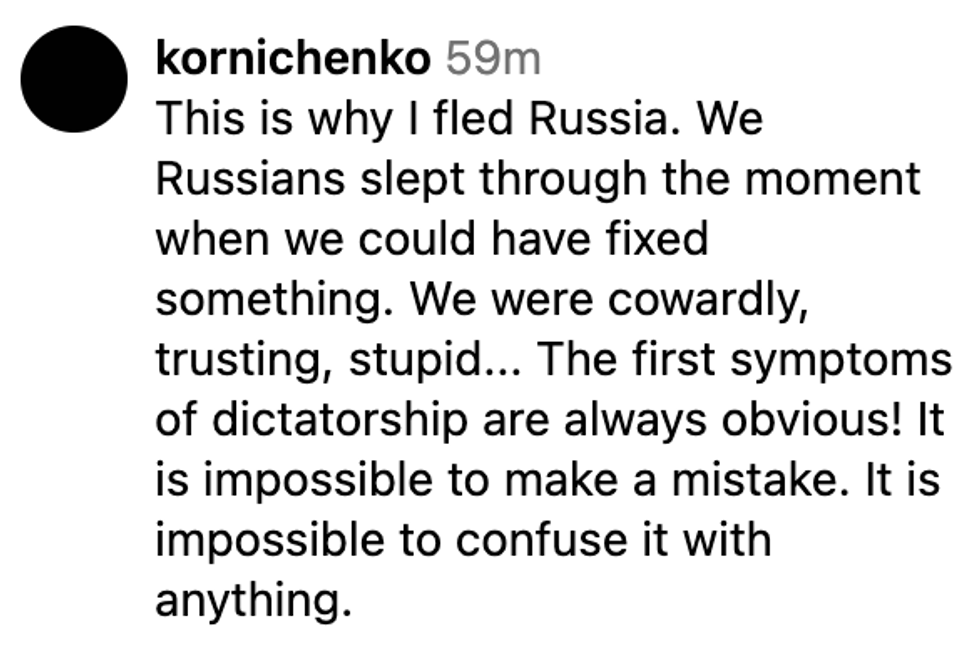Open the kornichenko username profile link
This screenshot has width=980, height=656.
coord(292,60)
